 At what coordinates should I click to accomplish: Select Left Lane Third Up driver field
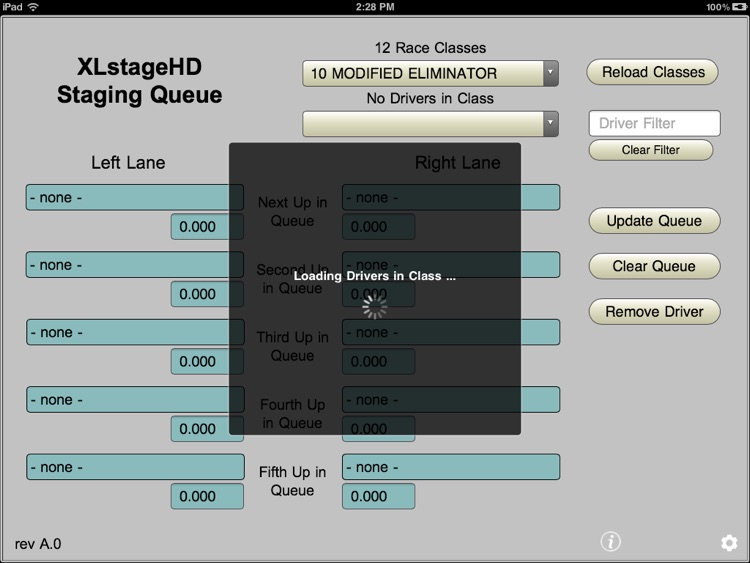click(135, 332)
